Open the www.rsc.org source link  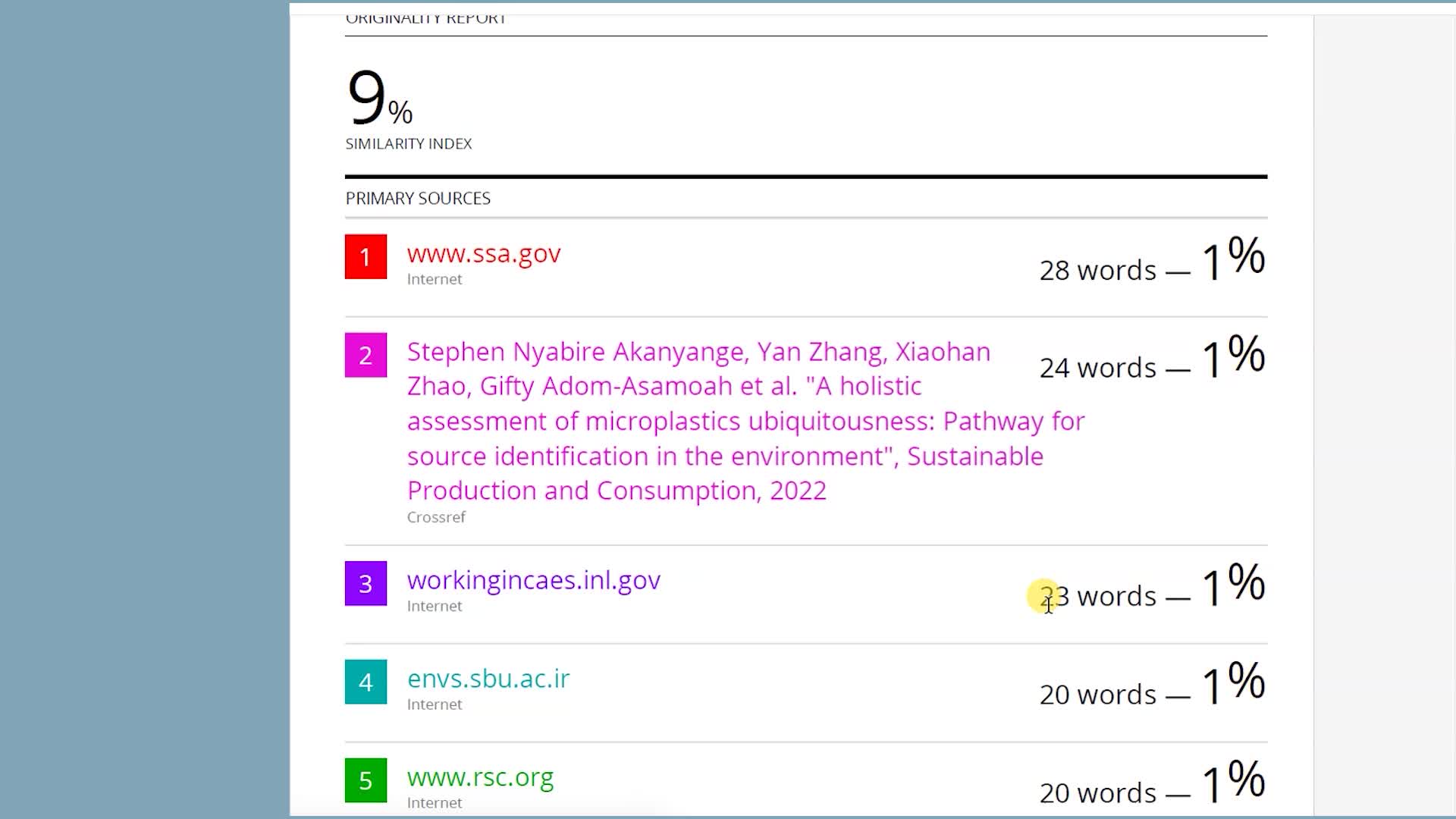coord(480,777)
